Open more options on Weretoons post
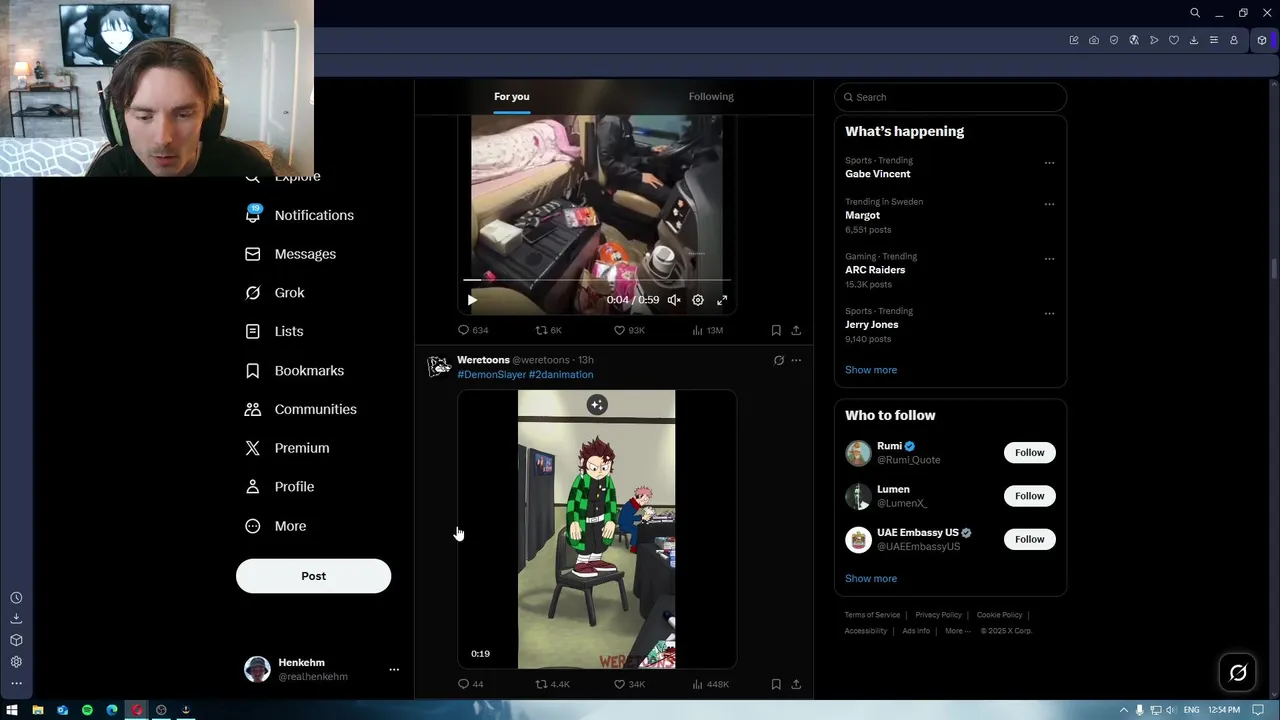 click(796, 360)
